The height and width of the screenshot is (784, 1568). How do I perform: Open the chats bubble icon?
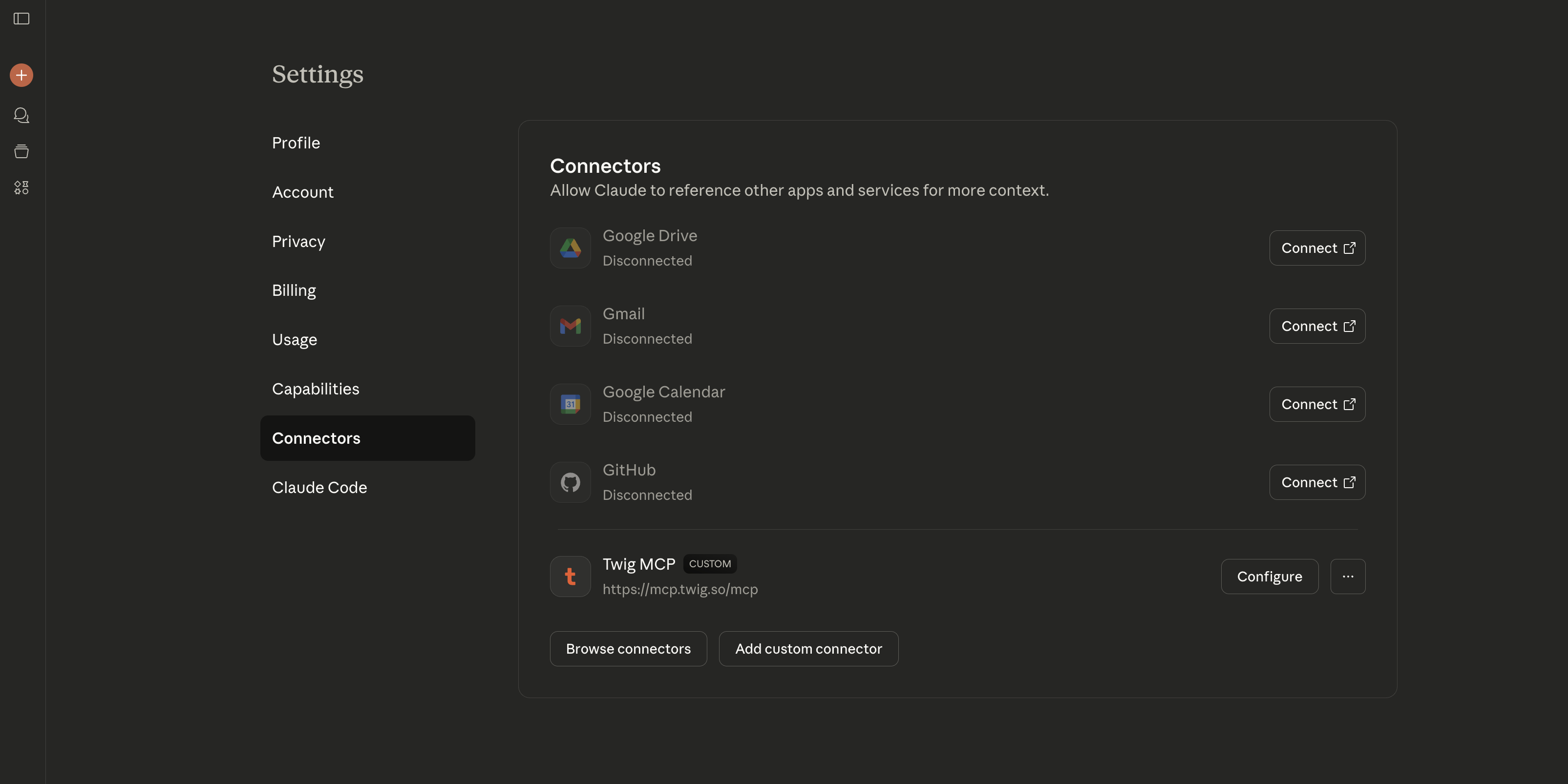pyautogui.click(x=21, y=115)
